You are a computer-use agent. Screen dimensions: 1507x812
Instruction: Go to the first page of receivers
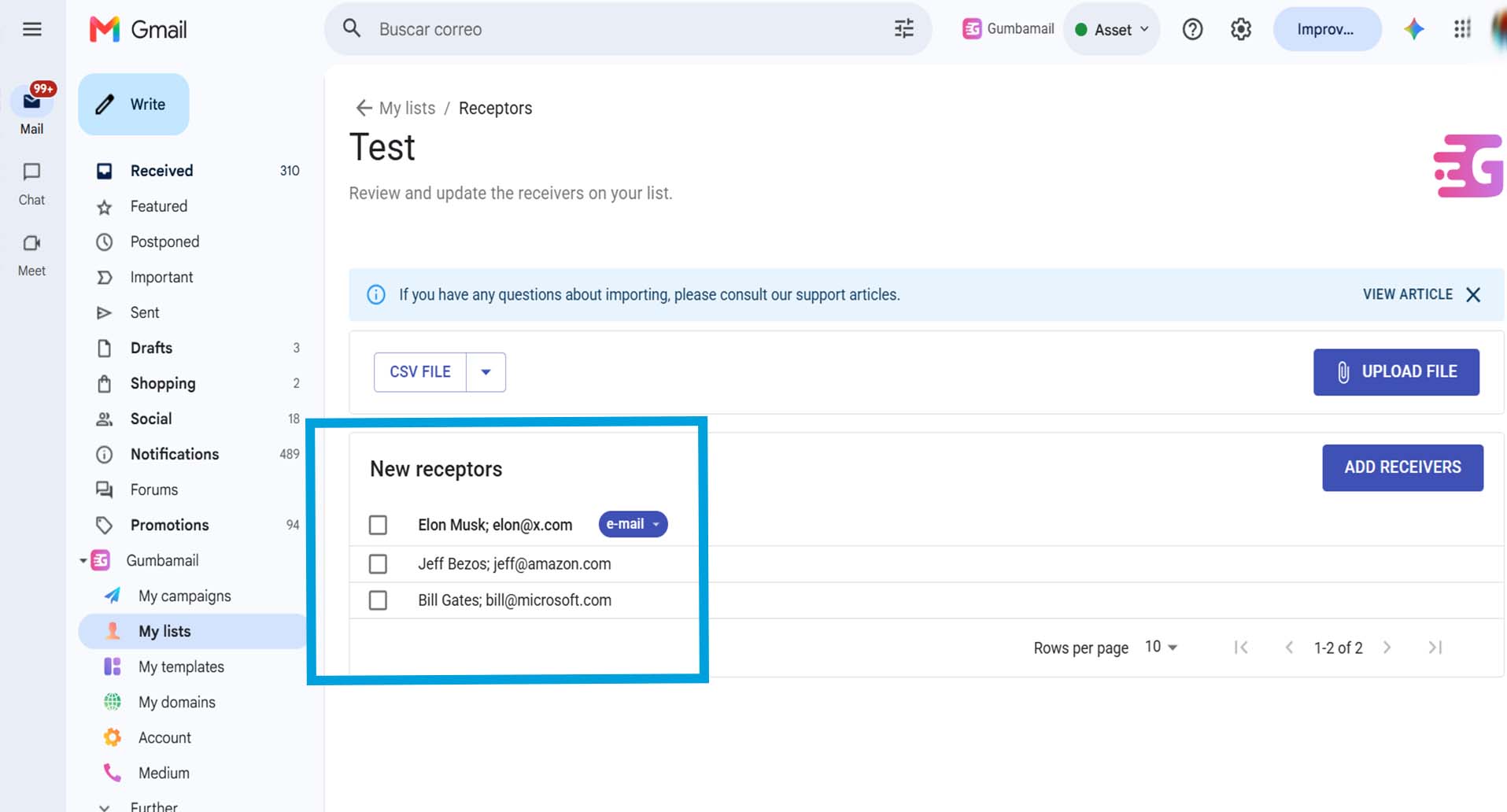tap(1241, 648)
